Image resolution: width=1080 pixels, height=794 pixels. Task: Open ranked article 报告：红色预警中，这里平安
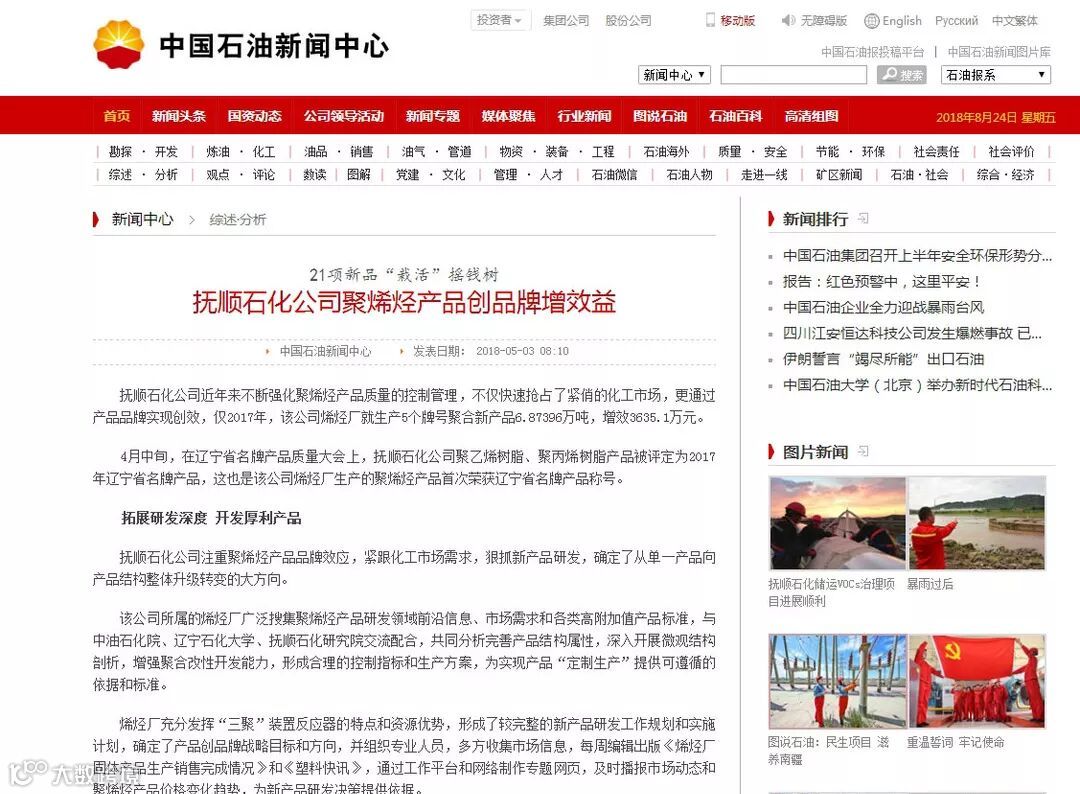[881, 281]
